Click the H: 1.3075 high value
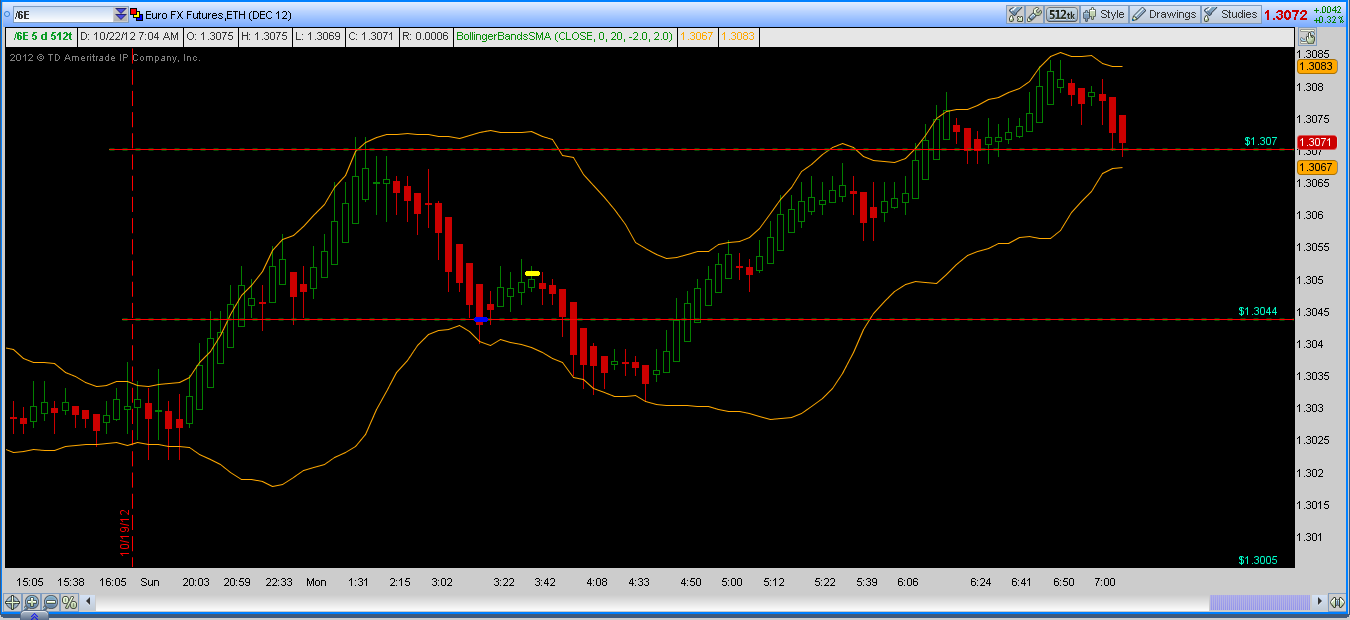 pos(265,36)
